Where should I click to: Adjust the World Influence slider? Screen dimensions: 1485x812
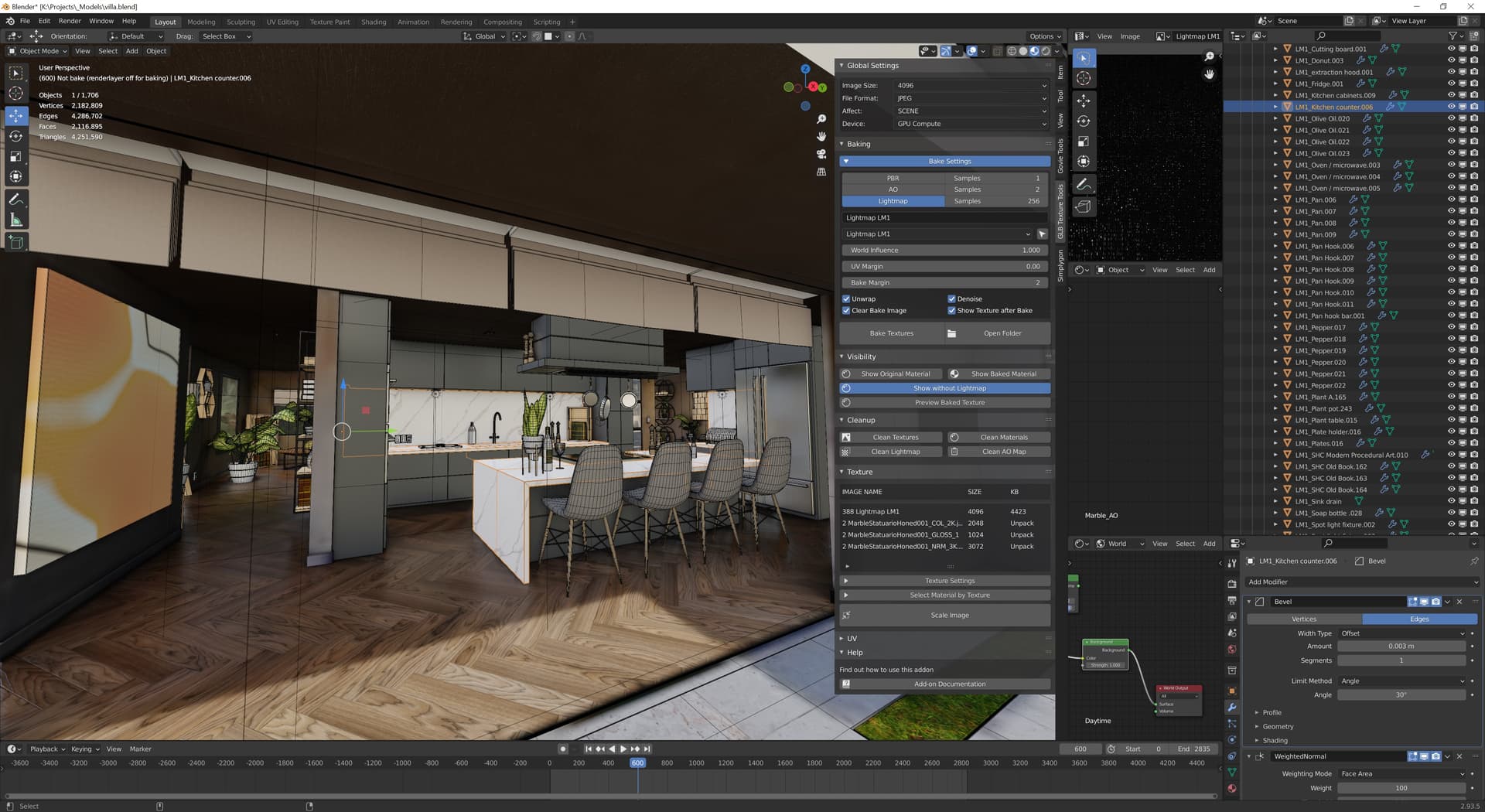click(945, 251)
